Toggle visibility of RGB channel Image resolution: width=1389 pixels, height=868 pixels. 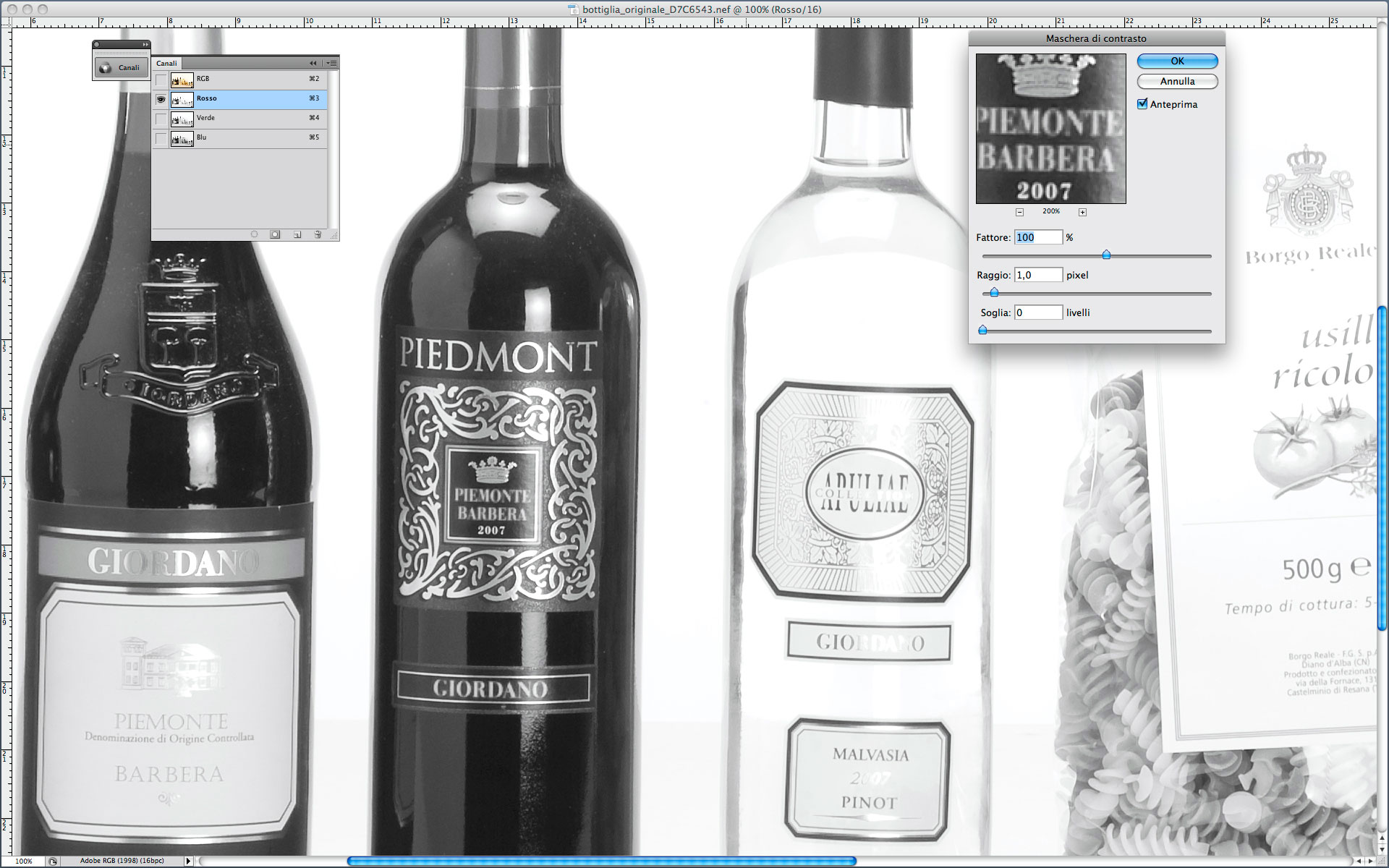[x=161, y=80]
